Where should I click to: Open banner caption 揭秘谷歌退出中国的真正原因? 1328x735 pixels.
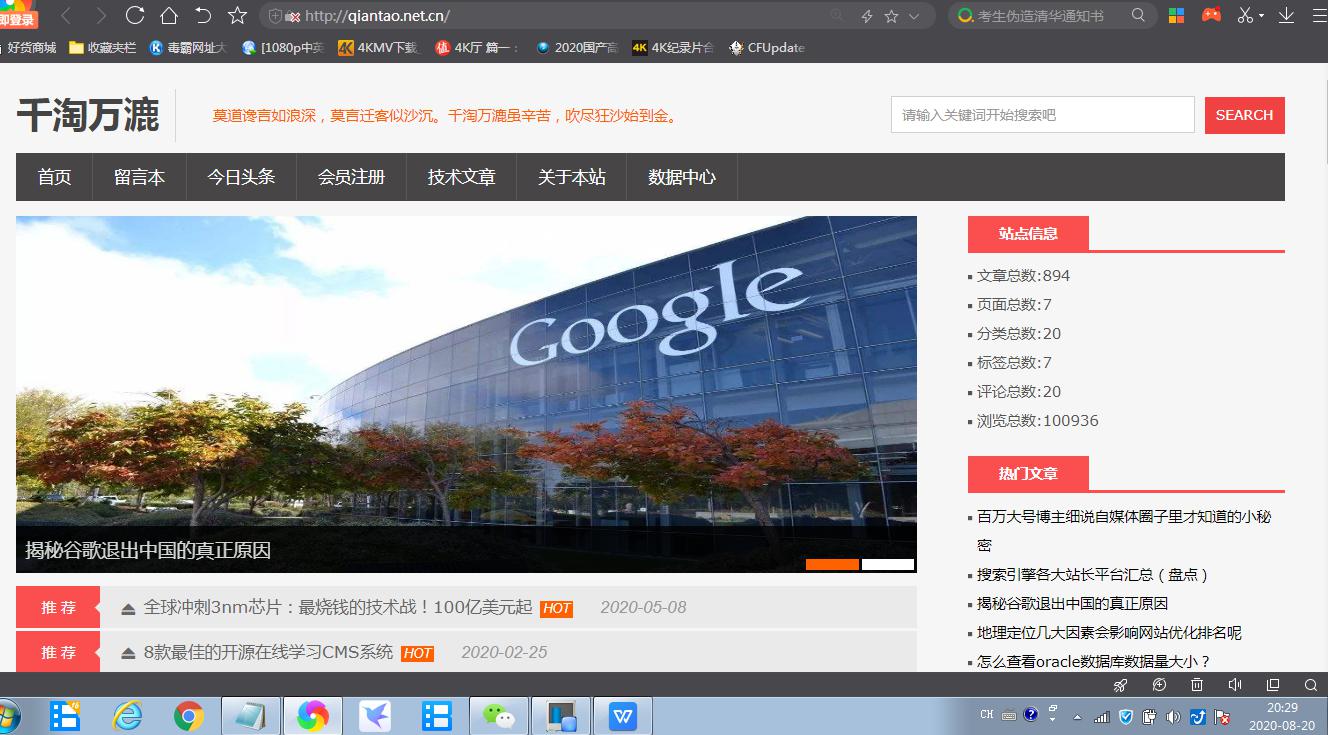click(x=148, y=550)
